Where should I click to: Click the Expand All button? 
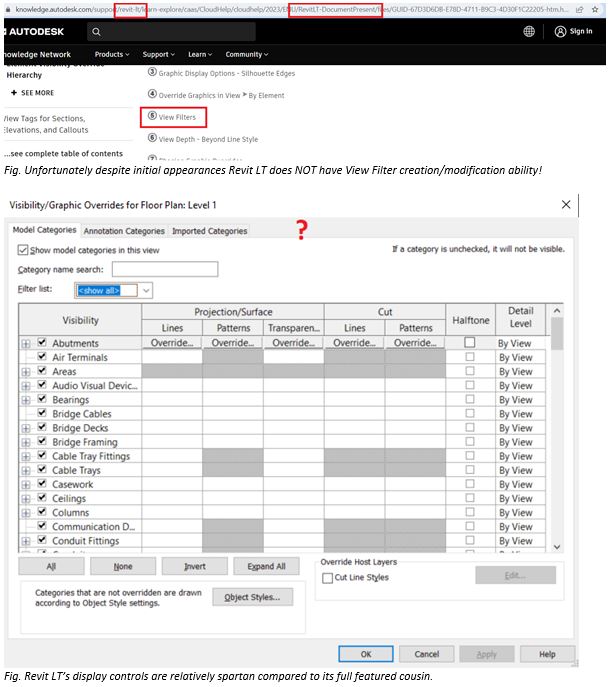[266, 566]
